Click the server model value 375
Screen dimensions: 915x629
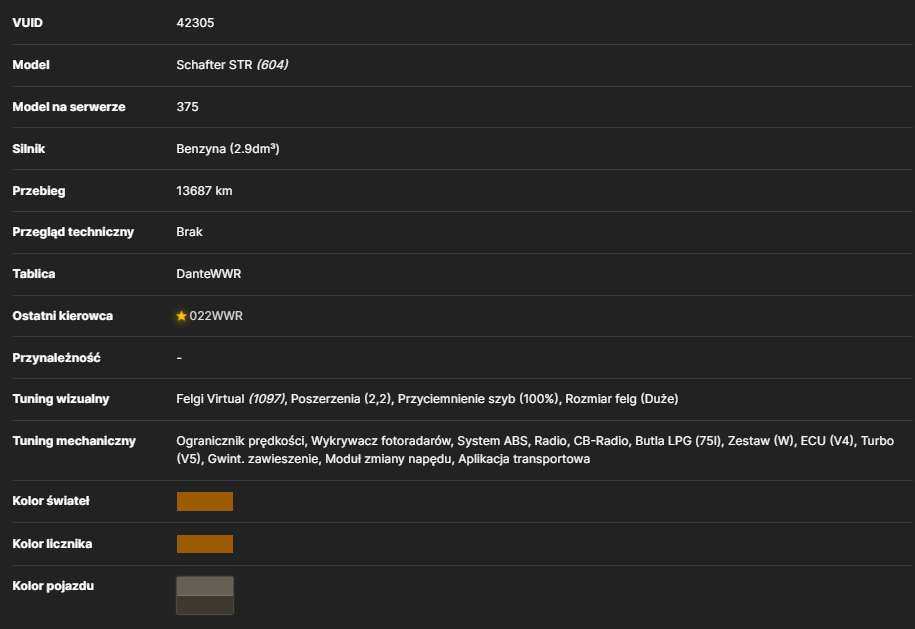(x=187, y=107)
